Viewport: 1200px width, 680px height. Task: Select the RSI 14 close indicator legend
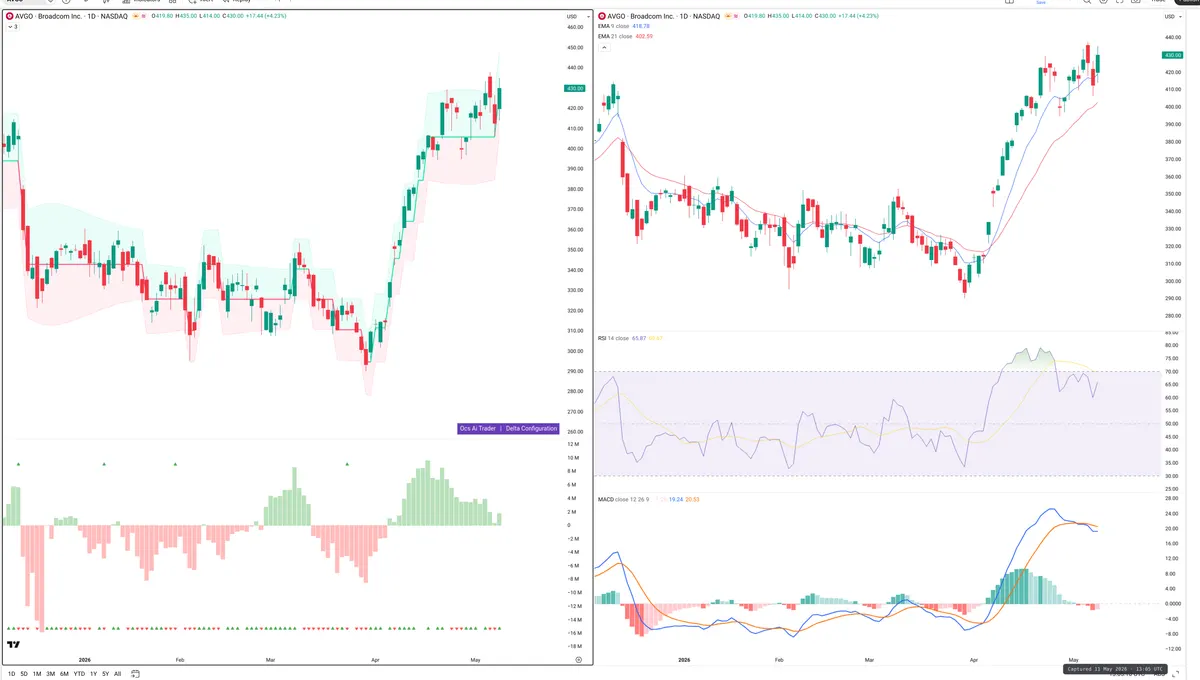click(613, 338)
